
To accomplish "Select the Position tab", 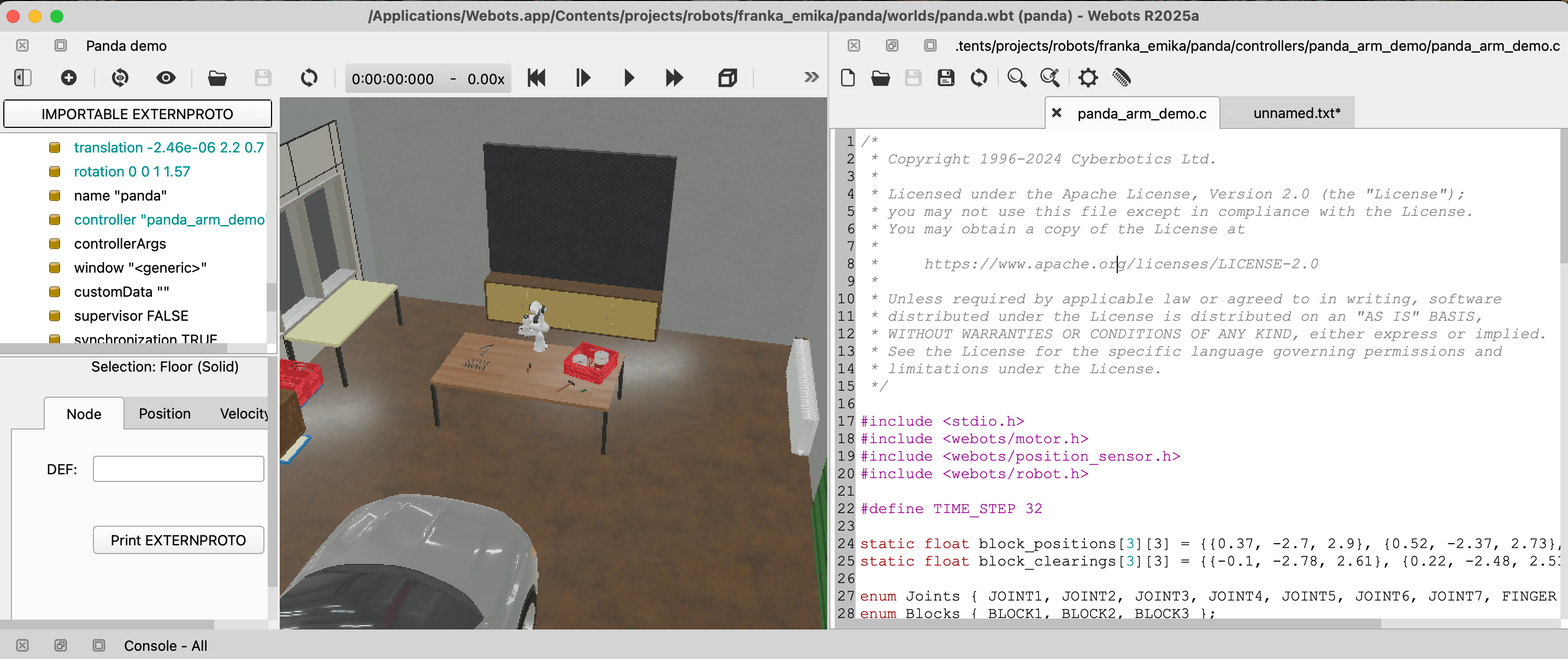I will 164,414.
